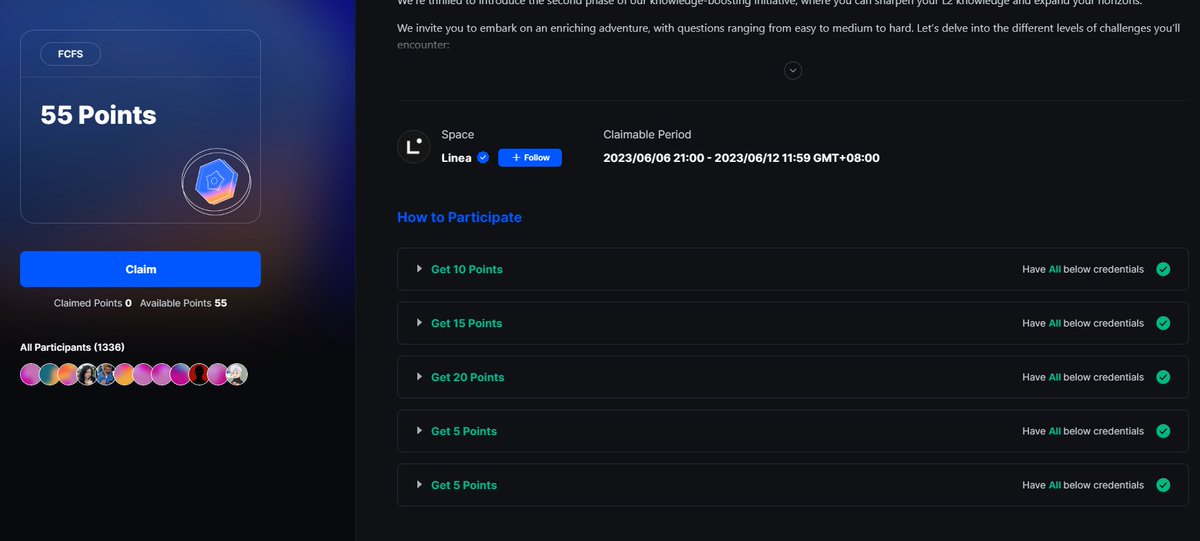Click 'Have All below credentials' in Get 10 Points row
The width and height of the screenshot is (1200, 541).
click(x=1083, y=269)
